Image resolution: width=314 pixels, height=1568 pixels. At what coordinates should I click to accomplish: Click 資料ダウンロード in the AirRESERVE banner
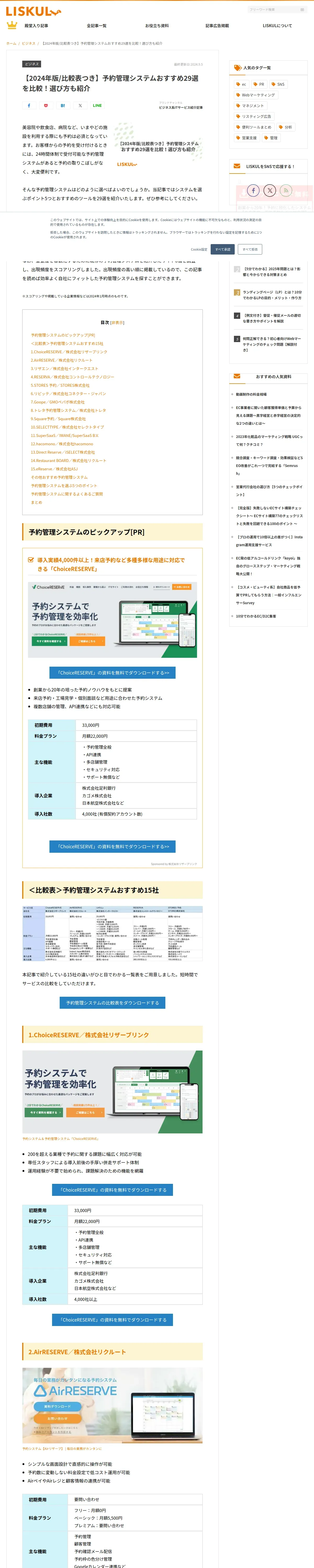(57, 1407)
